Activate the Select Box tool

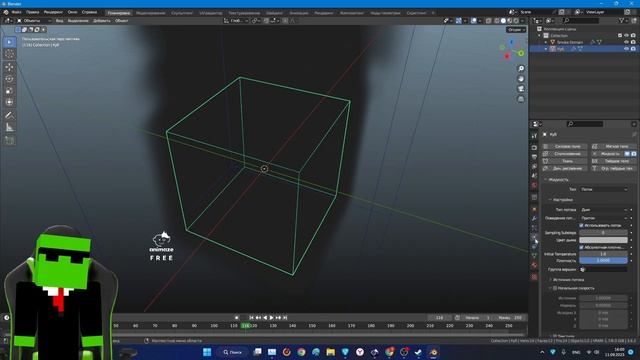9,42
